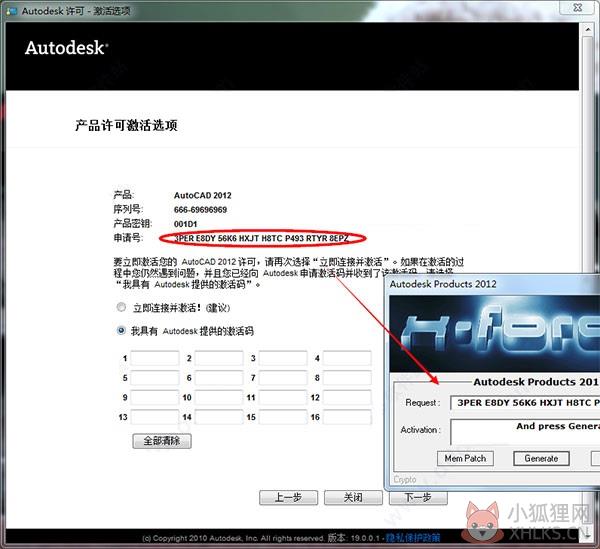Close the Autodesk license window

pyautogui.click(x=578, y=7)
